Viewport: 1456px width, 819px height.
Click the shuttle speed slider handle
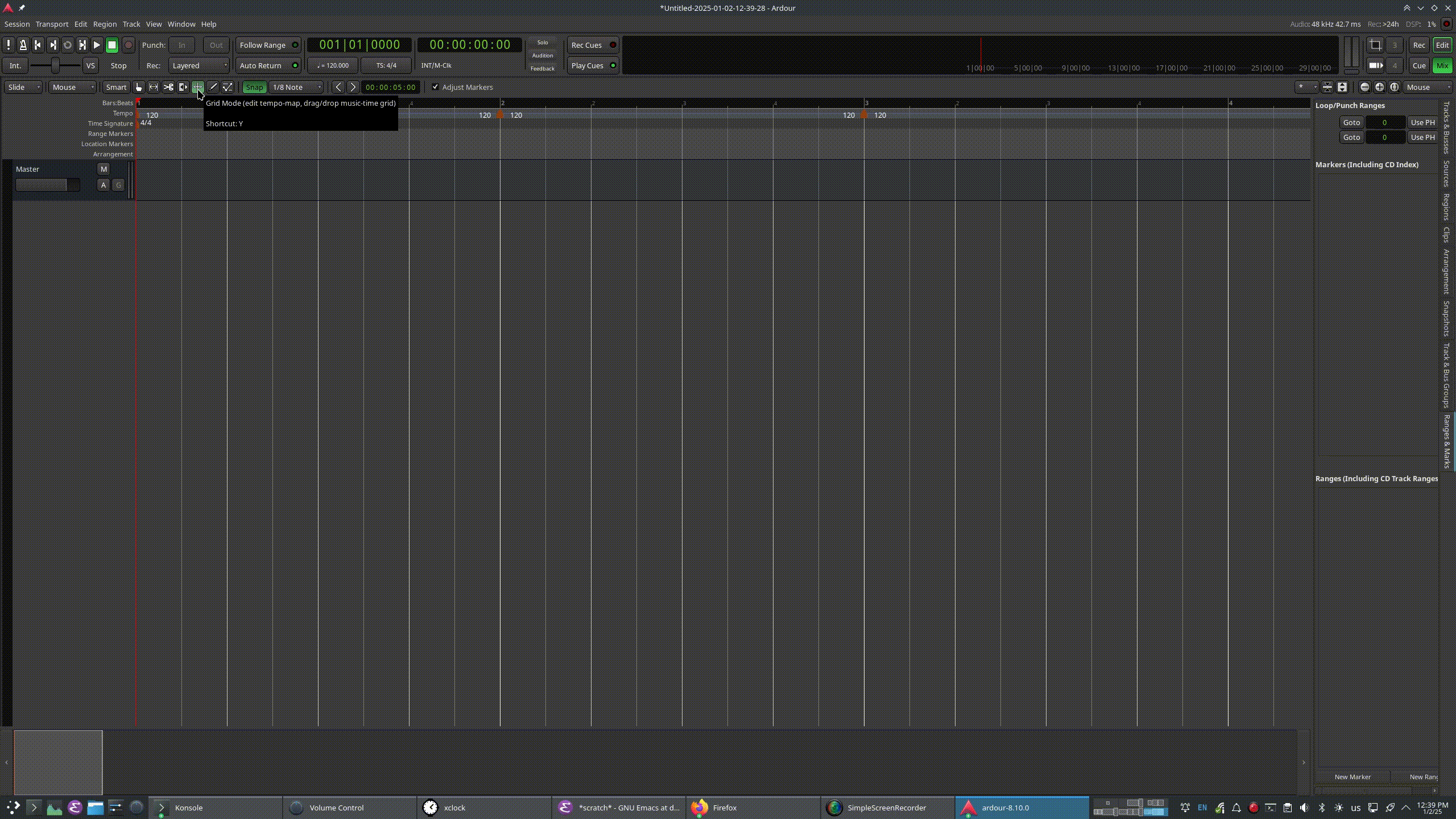pyautogui.click(x=55, y=65)
